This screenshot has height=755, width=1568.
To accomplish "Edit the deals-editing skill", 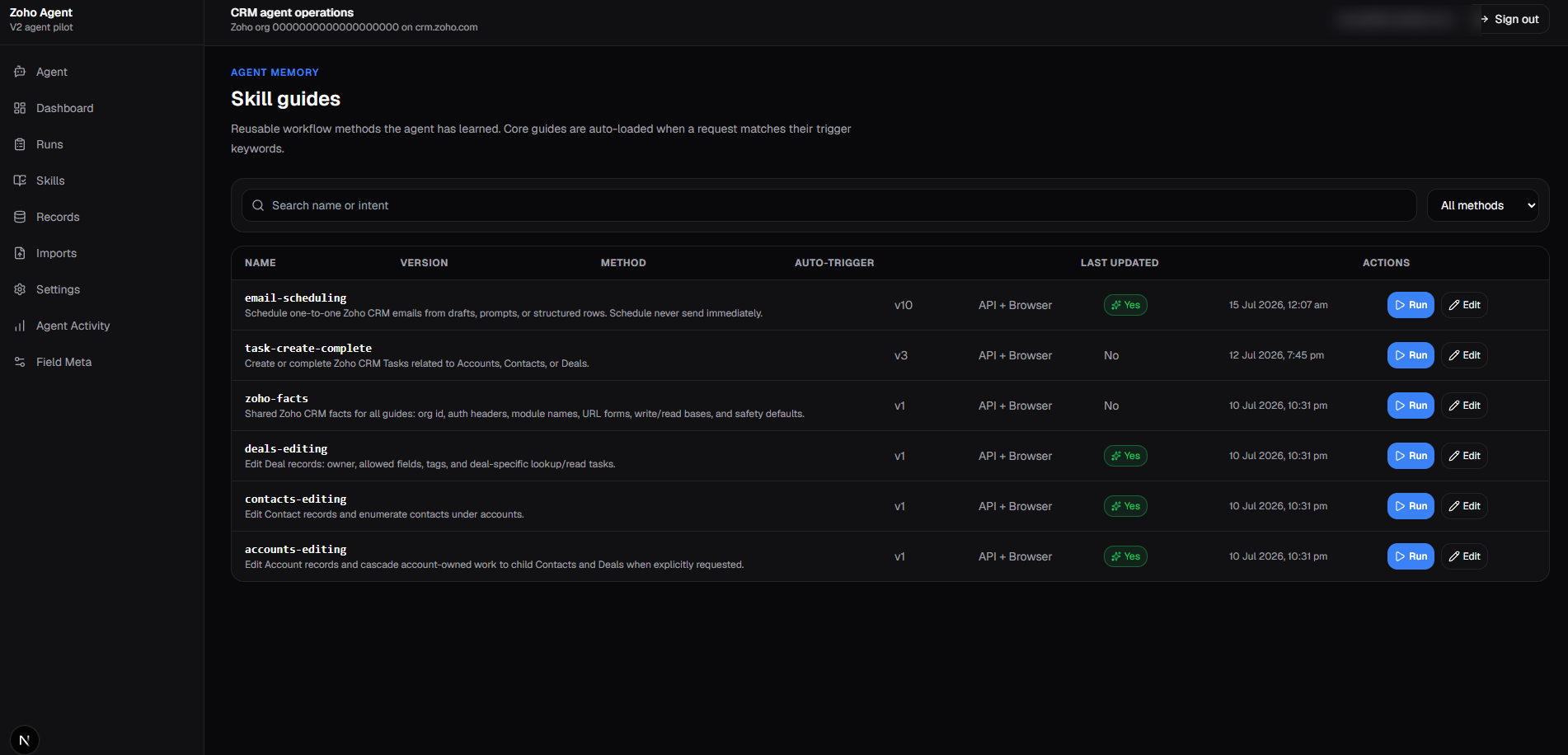I will click(x=1464, y=456).
